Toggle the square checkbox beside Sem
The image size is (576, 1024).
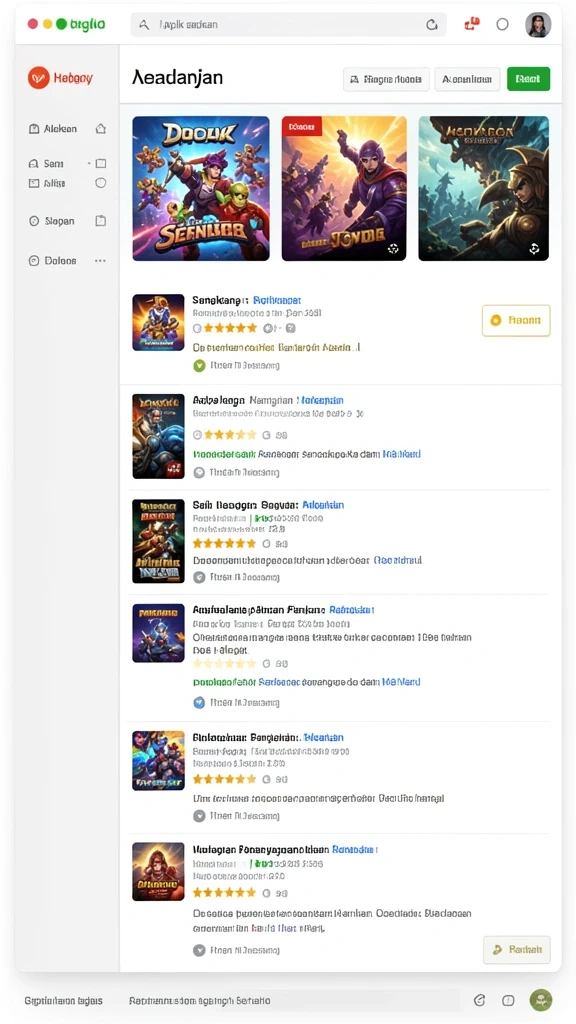(101, 163)
